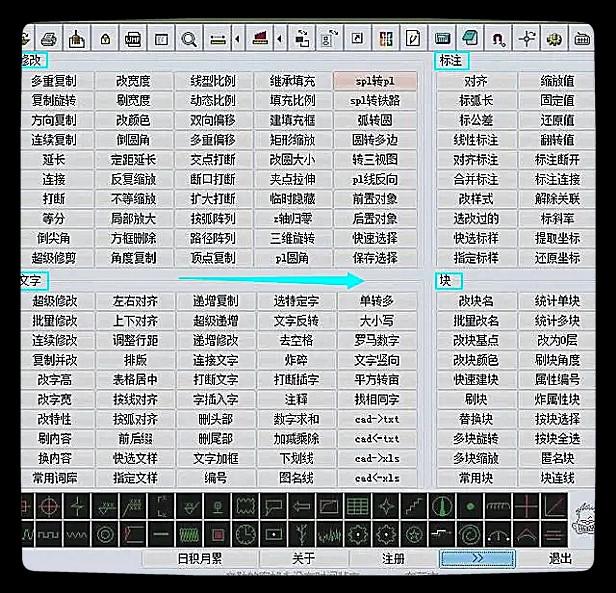Click the 统计多块 button
The height and width of the screenshot is (593, 616).
[557, 321]
